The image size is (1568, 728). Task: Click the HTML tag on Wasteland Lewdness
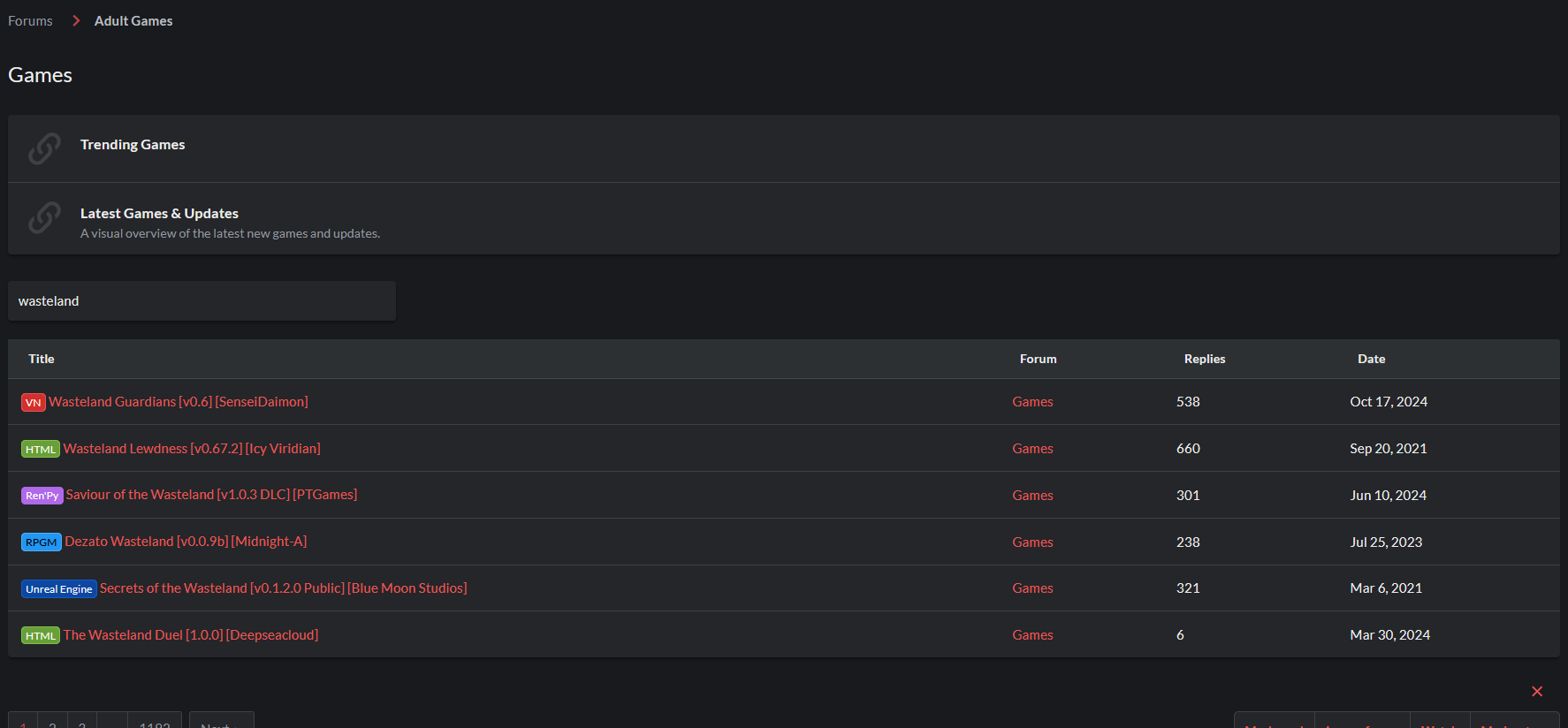[41, 449]
